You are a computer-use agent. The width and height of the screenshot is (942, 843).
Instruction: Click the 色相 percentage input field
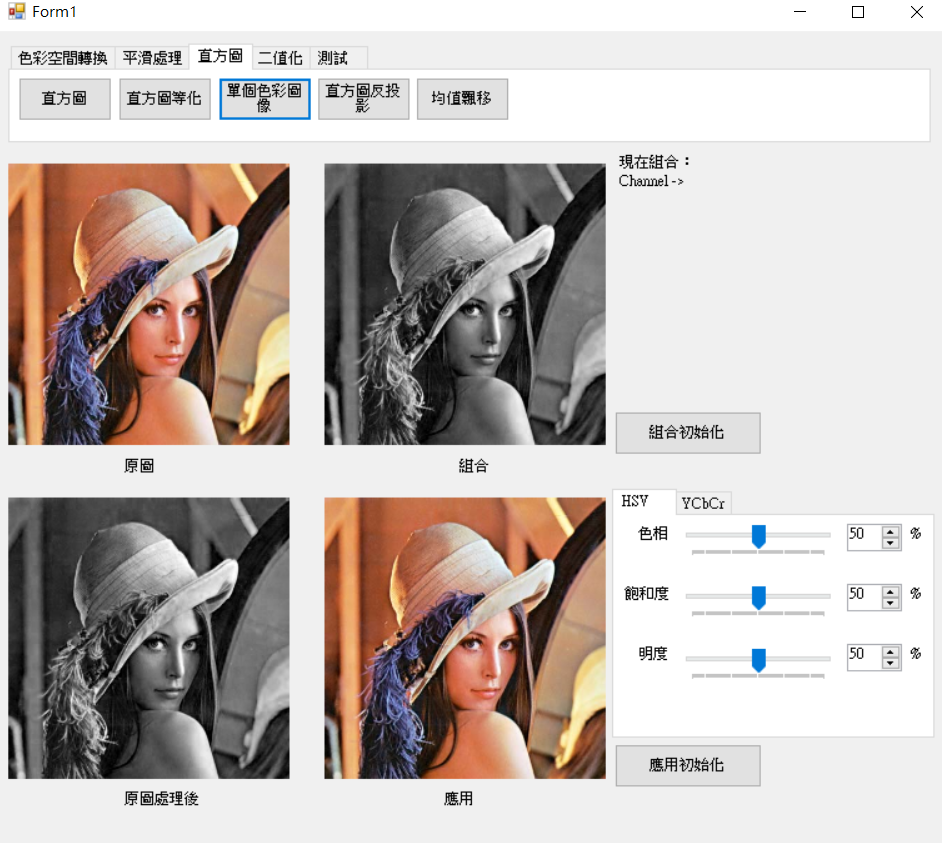[865, 537]
